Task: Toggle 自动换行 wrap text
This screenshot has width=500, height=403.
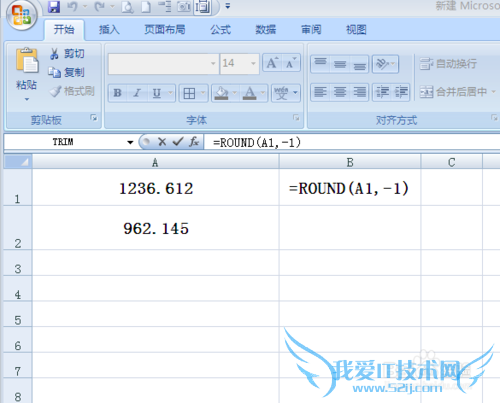Action: 448,63
